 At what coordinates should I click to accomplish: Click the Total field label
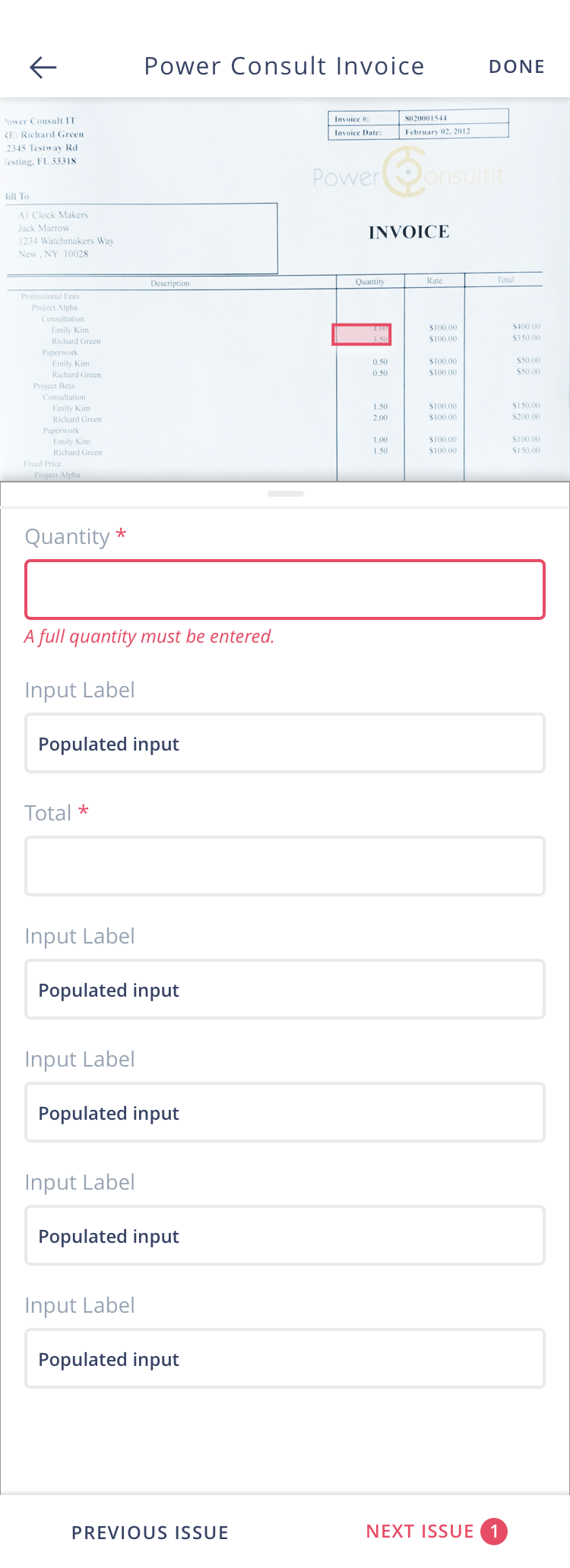pos(49,813)
